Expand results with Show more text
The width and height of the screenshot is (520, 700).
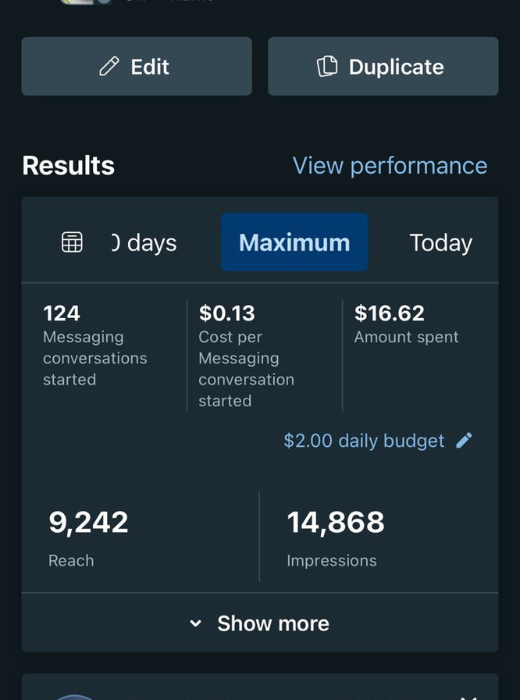click(x=273, y=623)
